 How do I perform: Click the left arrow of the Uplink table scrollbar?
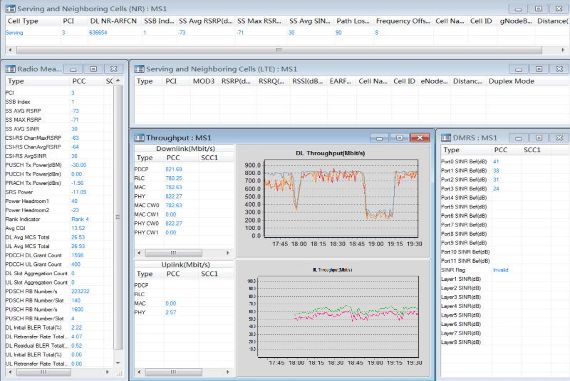139,372
